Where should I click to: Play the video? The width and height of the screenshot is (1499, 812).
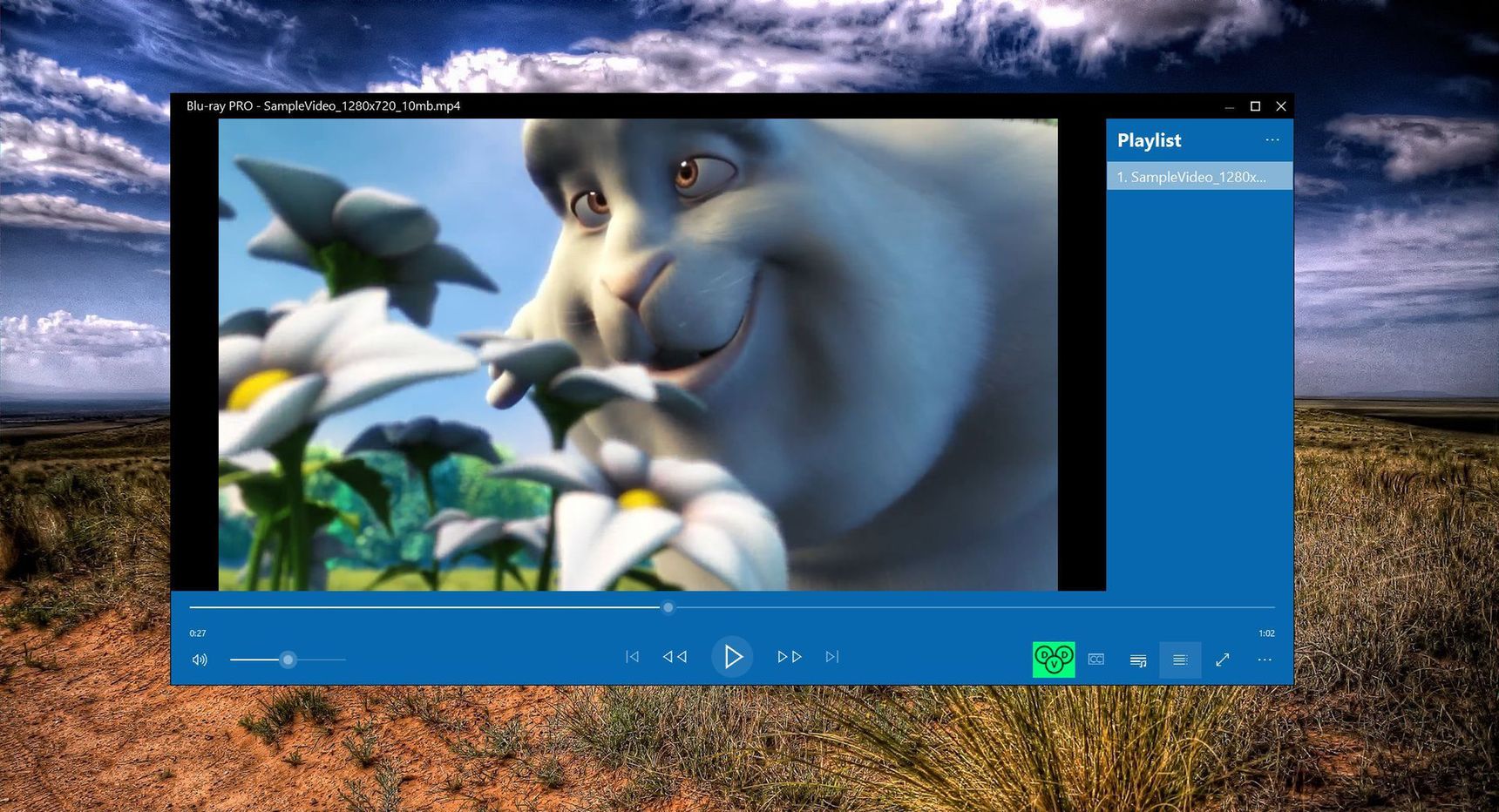click(732, 657)
